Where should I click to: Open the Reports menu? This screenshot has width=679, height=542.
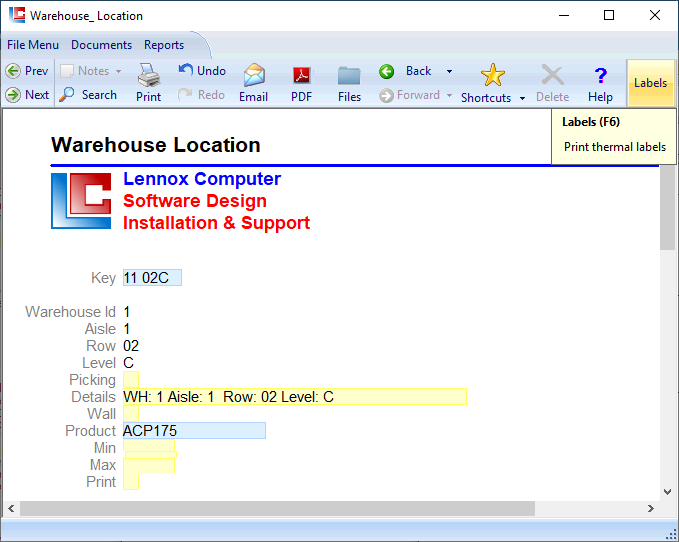click(164, 45)
